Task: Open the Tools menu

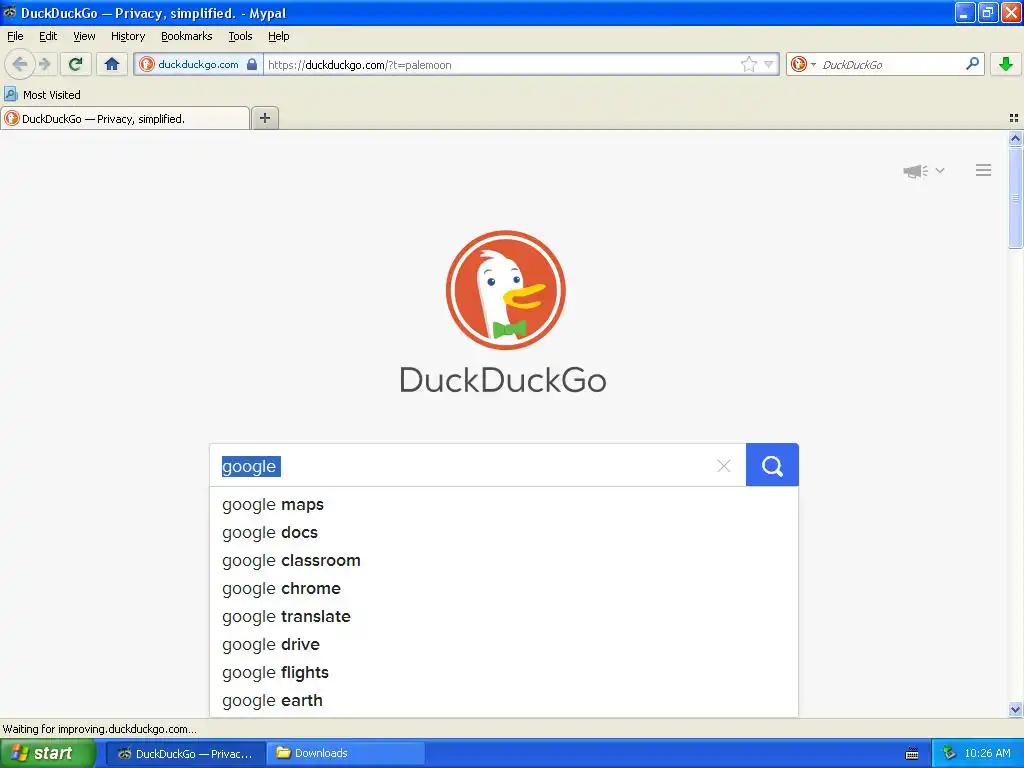Action: point(240,36)
